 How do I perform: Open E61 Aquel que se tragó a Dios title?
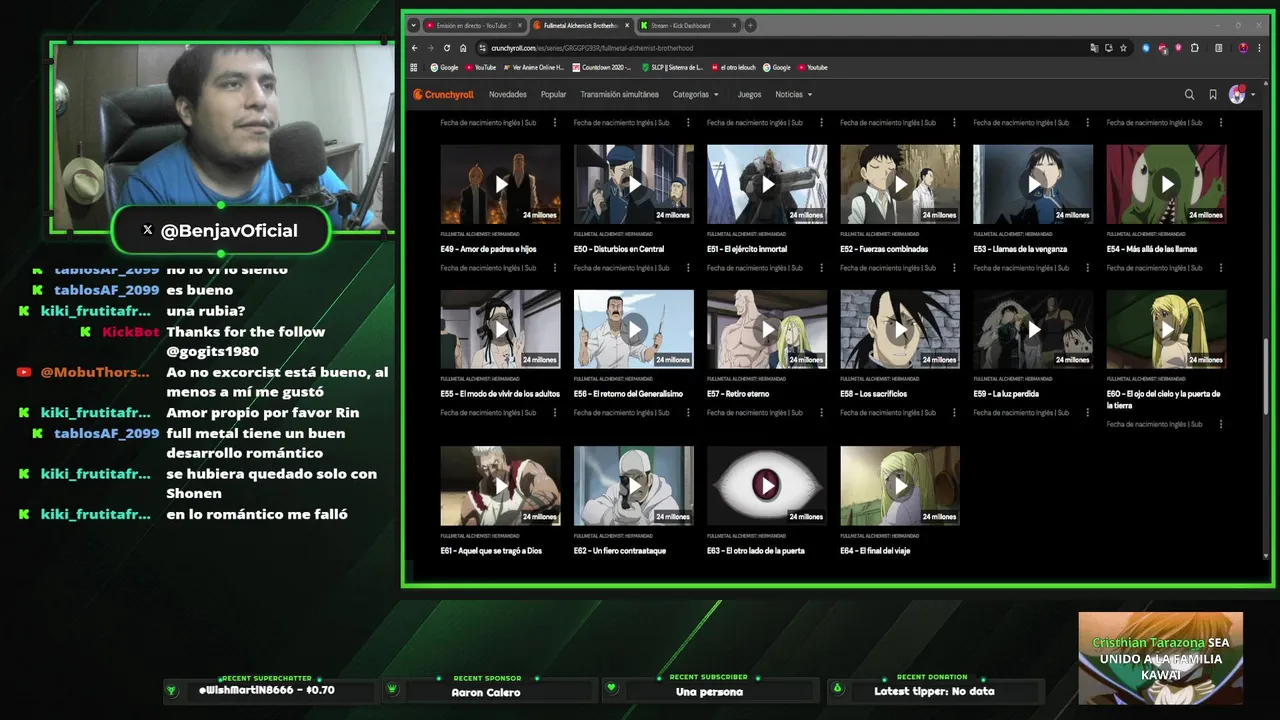tap(491, 551)
